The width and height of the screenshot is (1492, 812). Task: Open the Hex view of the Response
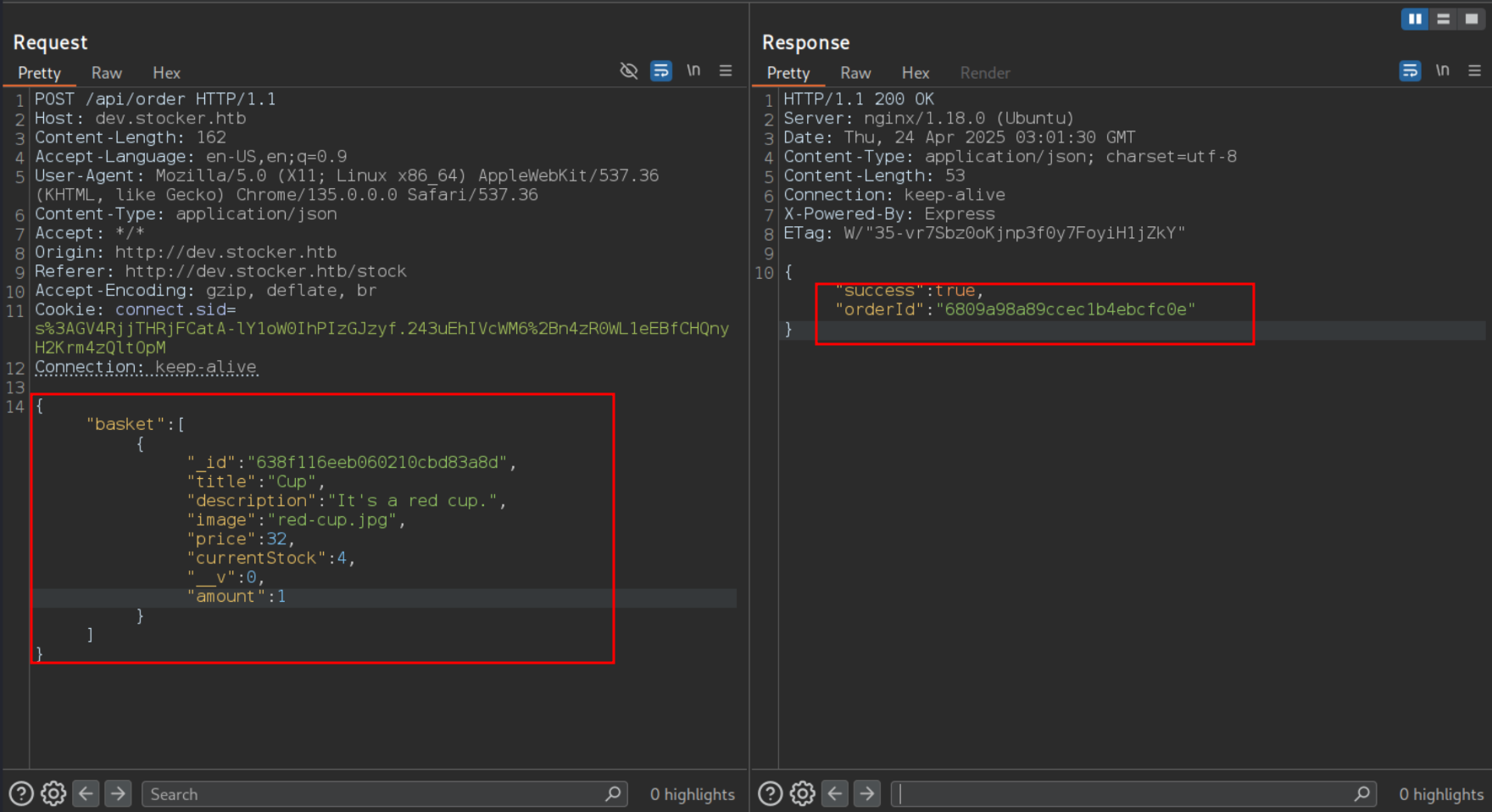916,73
